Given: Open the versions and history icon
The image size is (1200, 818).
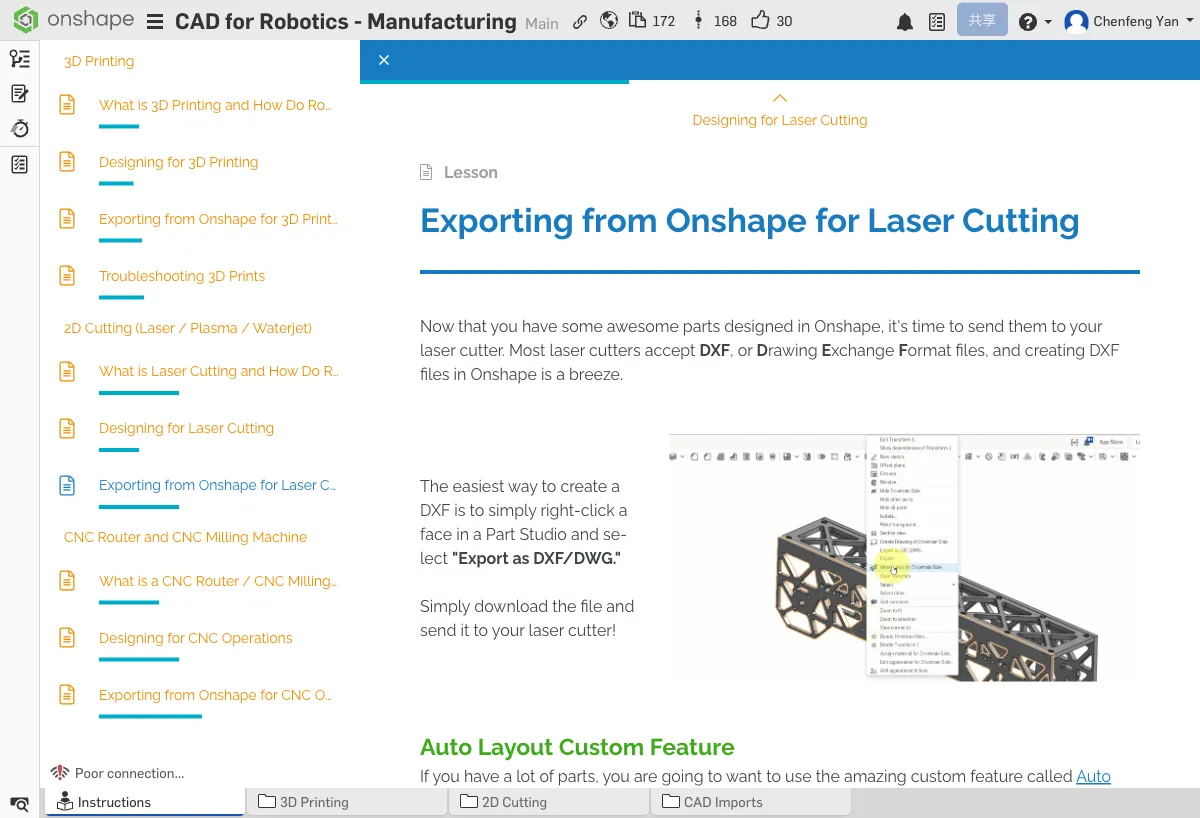Looking at the screenshot, I should (x=20, y=129).
